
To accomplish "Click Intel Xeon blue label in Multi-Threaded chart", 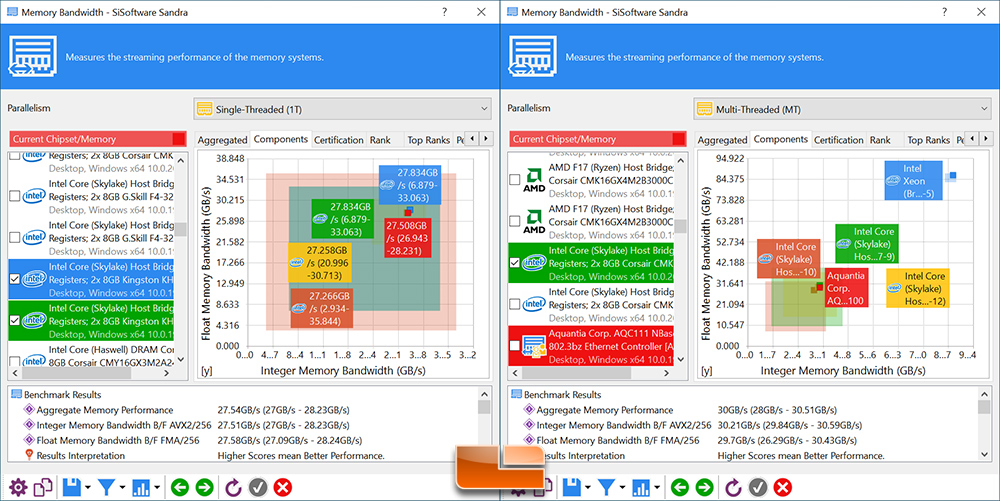I will [x=913, y=181].
